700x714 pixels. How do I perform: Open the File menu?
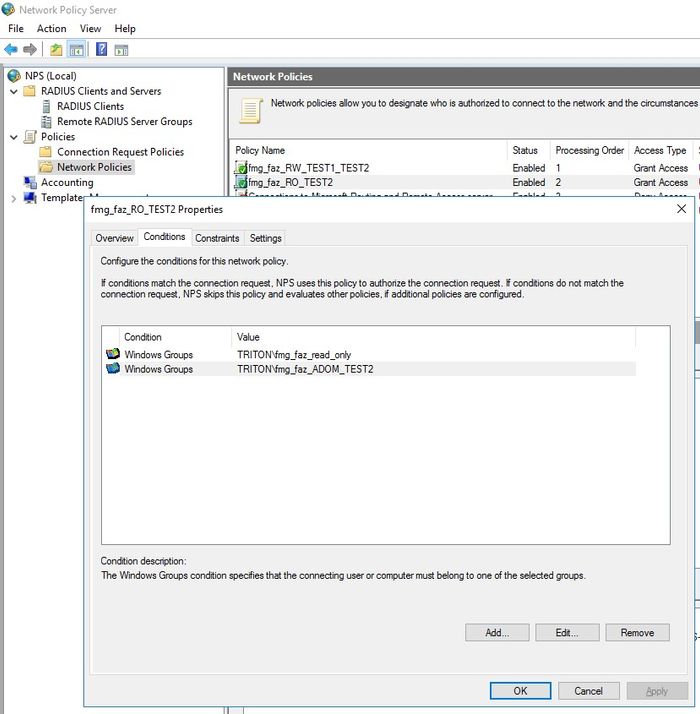click(x=16, y=29)
